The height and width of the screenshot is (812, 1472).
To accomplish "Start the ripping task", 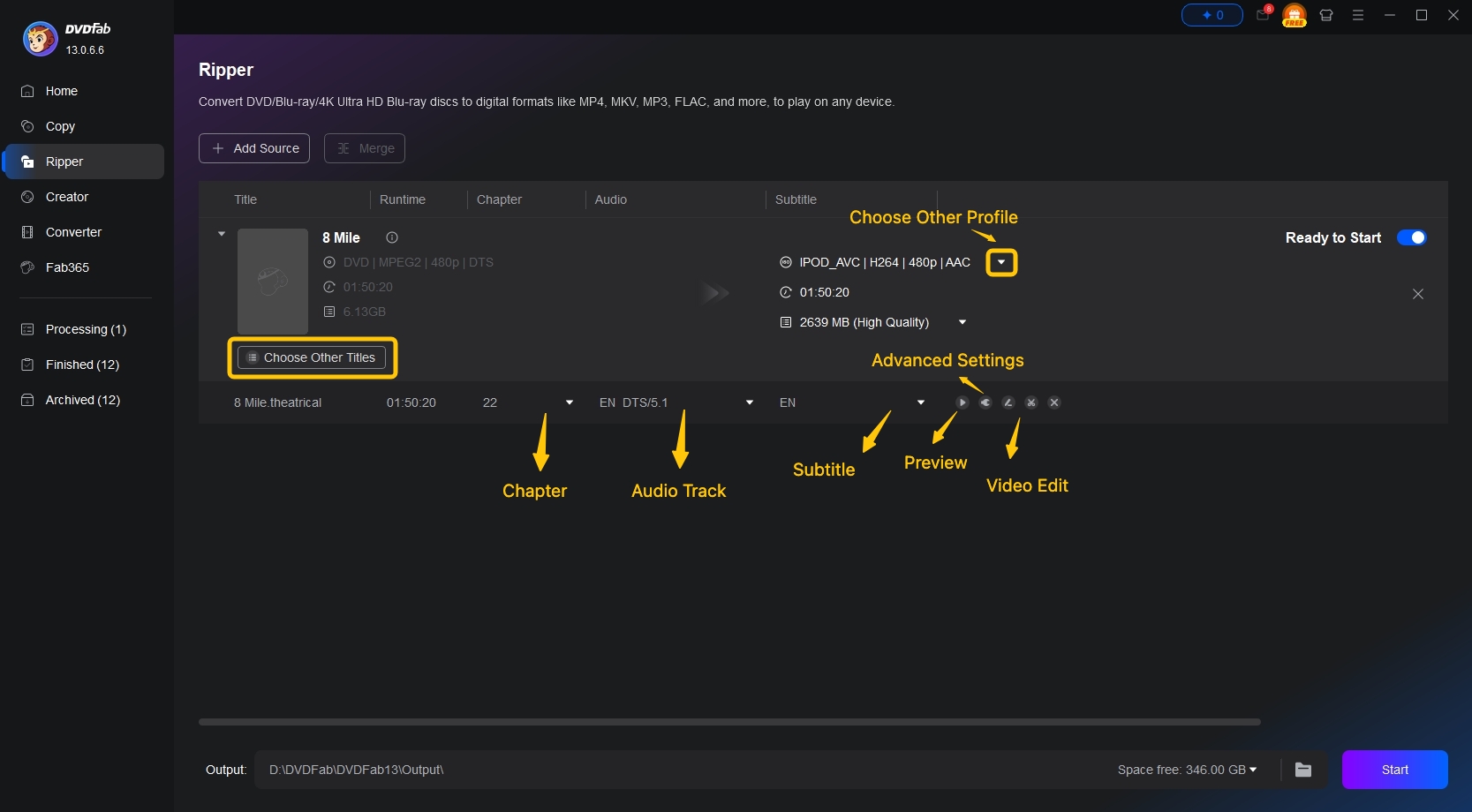I will 1394,770.
